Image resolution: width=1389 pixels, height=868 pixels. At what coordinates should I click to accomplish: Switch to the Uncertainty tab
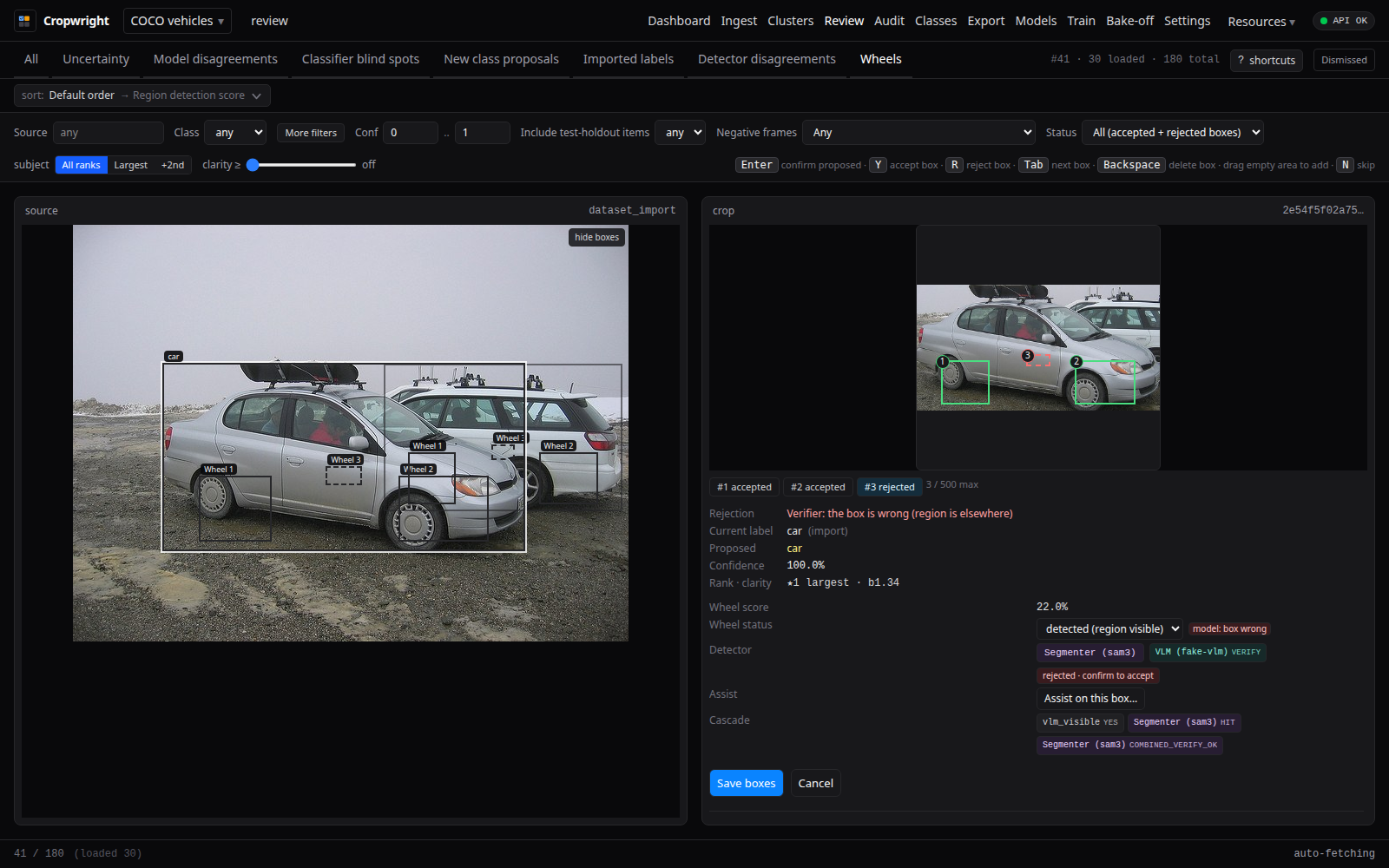[x=95, y=59]
